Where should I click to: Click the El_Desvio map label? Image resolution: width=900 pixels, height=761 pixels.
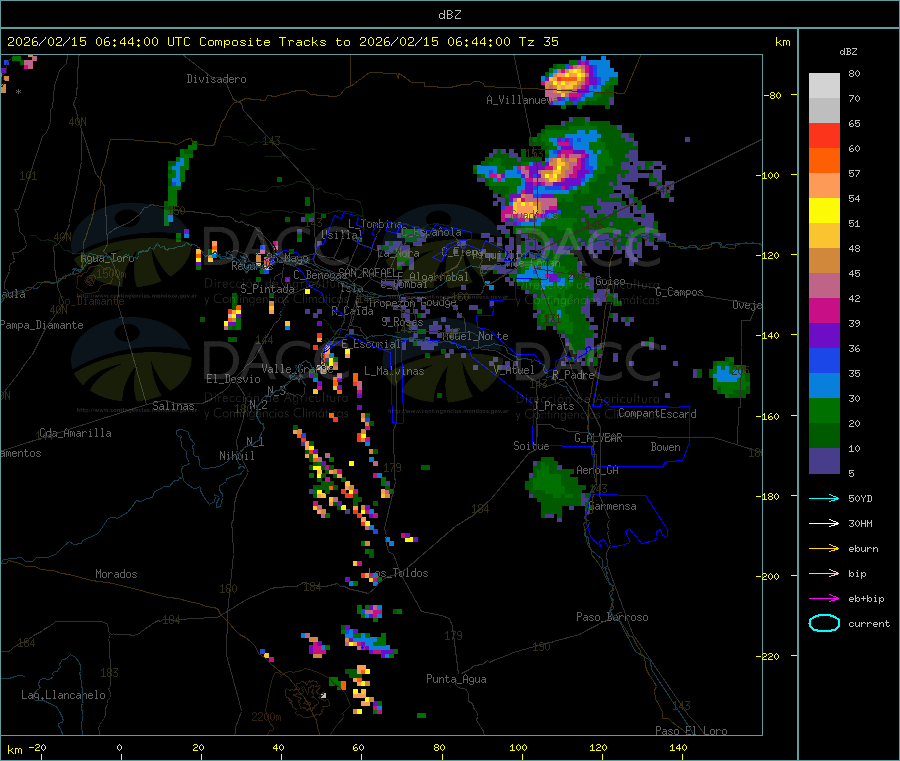233,379
